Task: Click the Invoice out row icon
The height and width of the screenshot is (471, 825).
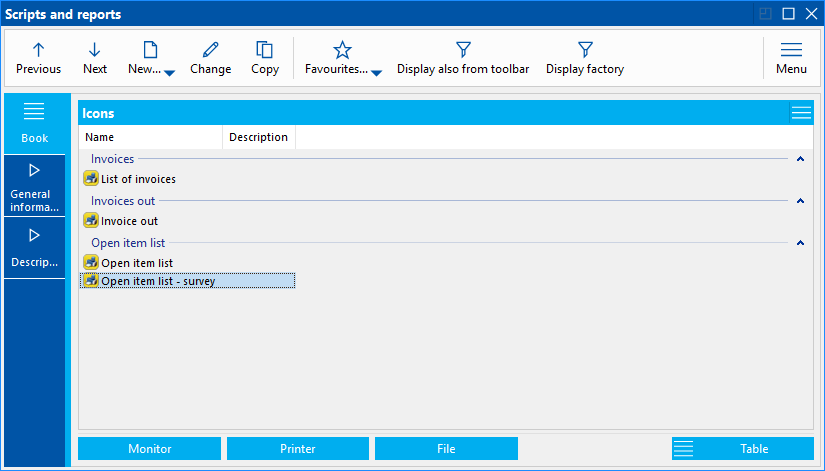Action: tap(91, 221)
